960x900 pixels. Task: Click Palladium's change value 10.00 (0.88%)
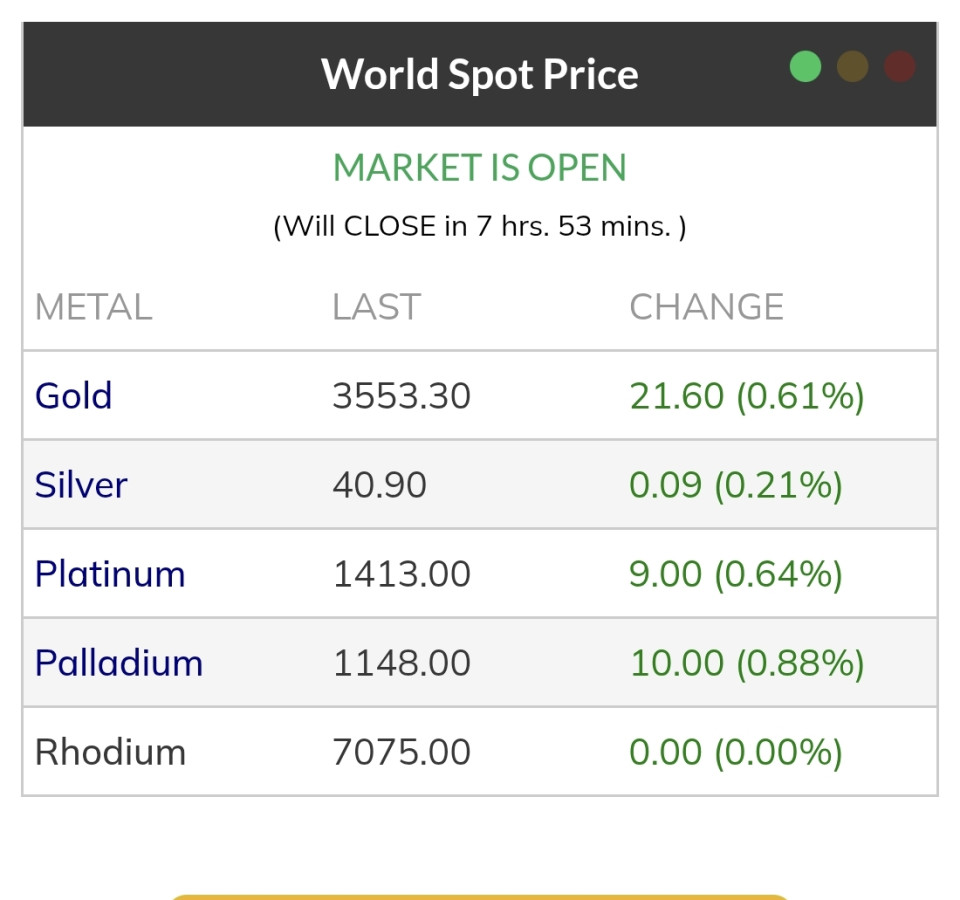(746, 663)
